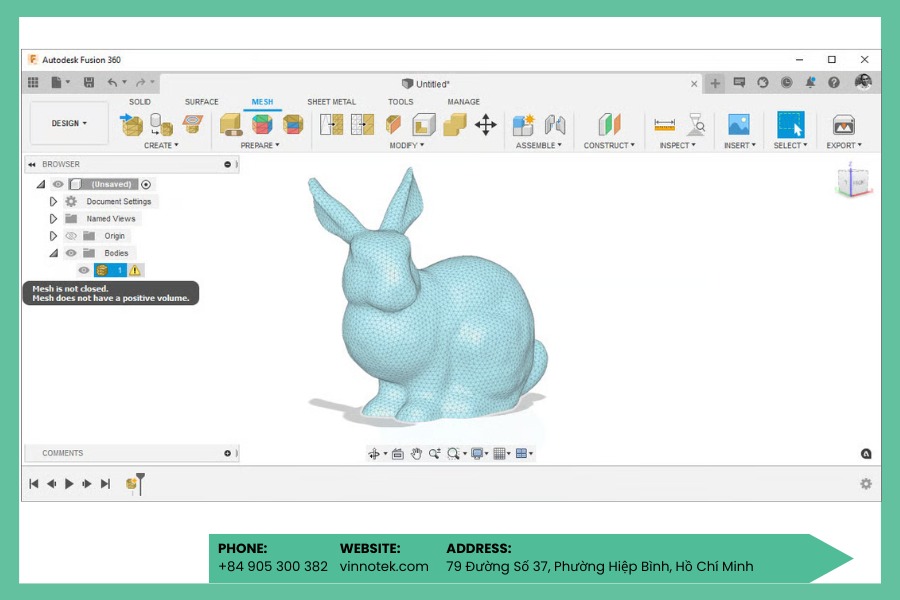900x600 pixels.
Task: Click the Save disk icon
Action: pos(89,83)
